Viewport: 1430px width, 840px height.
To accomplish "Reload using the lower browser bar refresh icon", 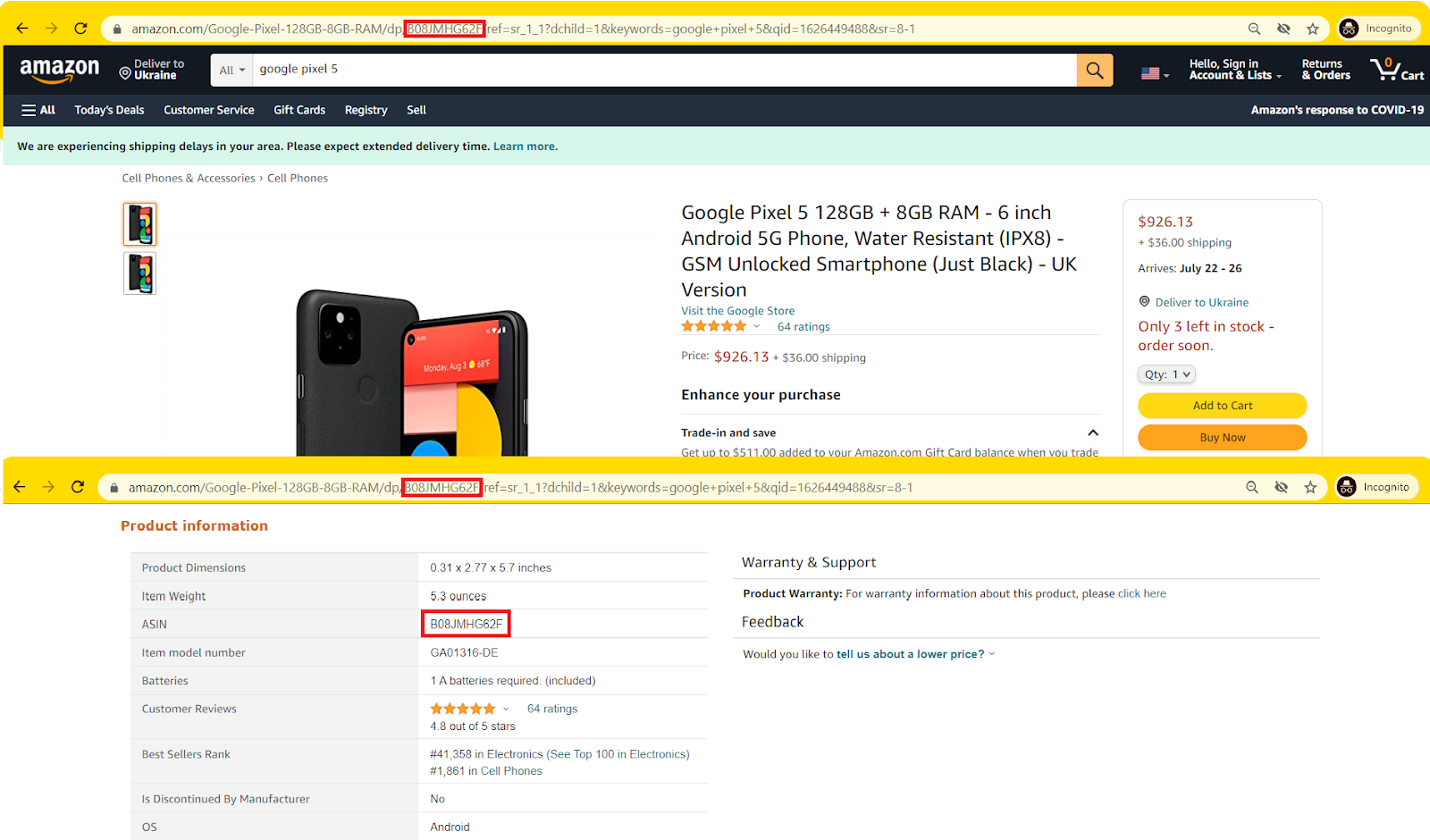I will coord(78,487).
